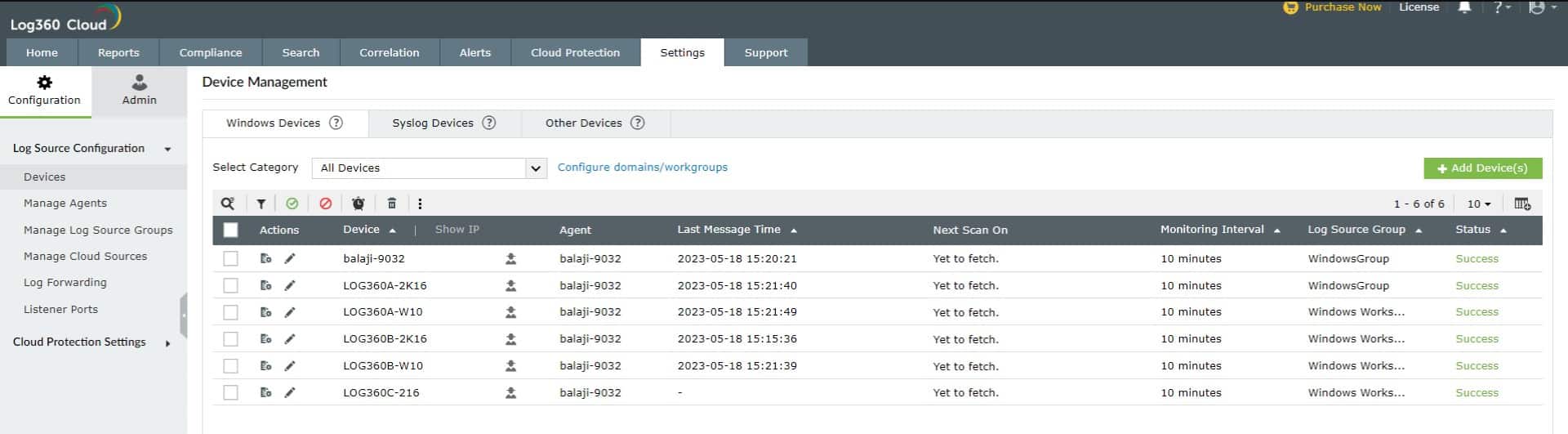Click the sidebar collapse handle

point(184,315)
